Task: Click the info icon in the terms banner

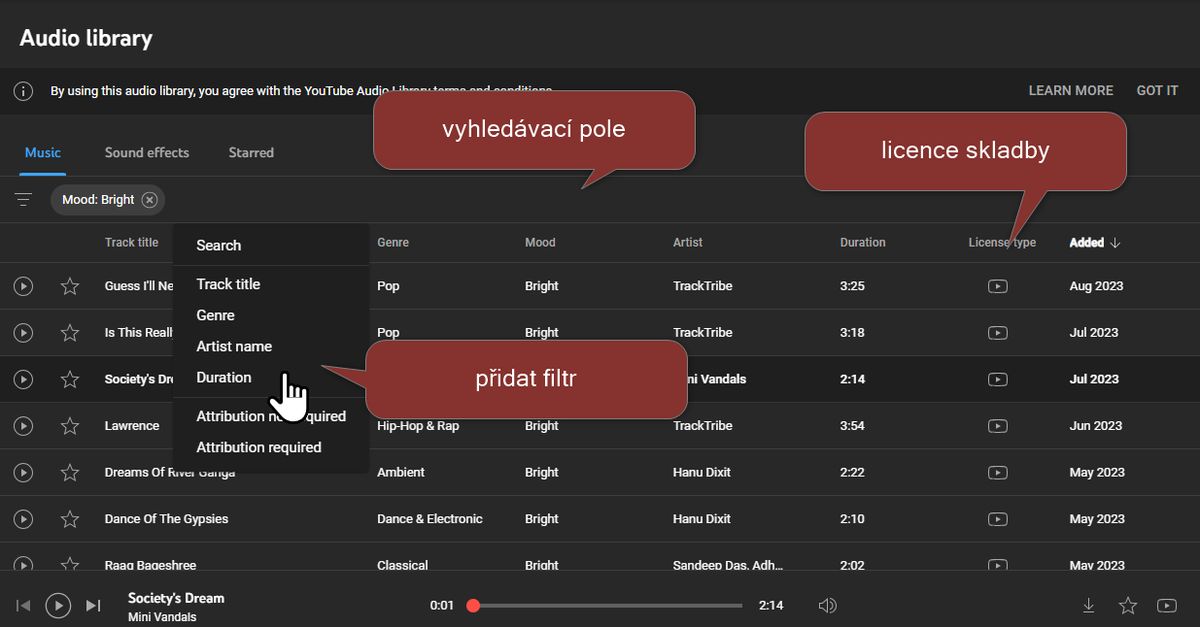Action: coord(23,91)
